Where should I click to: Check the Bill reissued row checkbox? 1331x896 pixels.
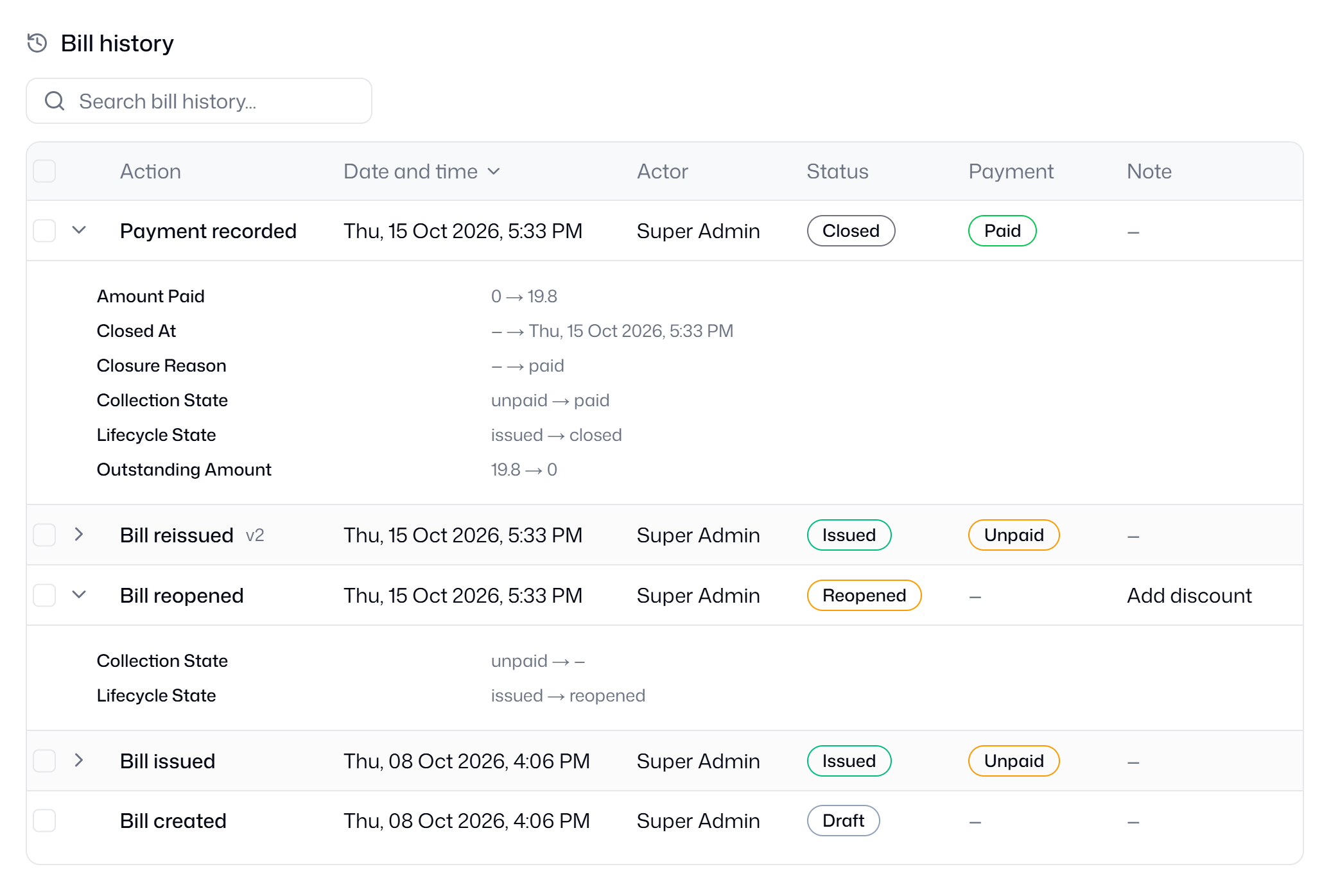44,535
